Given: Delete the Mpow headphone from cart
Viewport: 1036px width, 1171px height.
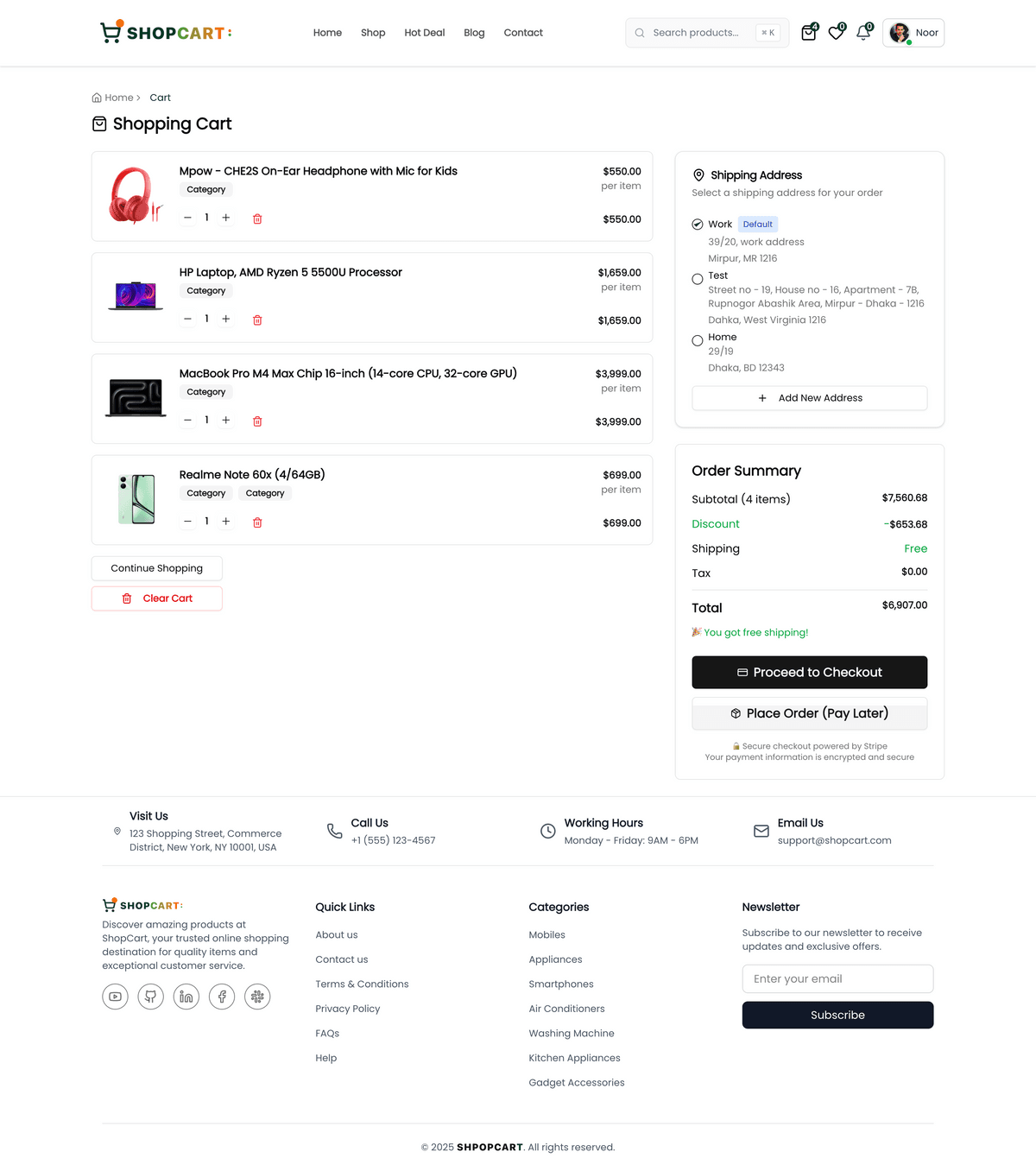Looking at the screenshot, I should pos(257,218).
